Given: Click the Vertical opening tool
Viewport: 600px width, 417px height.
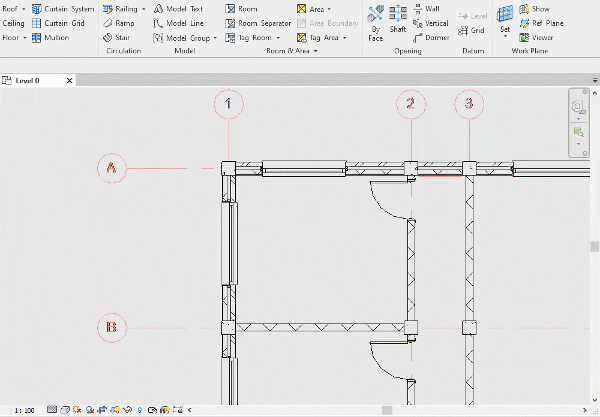Looking at the screenshot, I should click(x=430, y=23).
